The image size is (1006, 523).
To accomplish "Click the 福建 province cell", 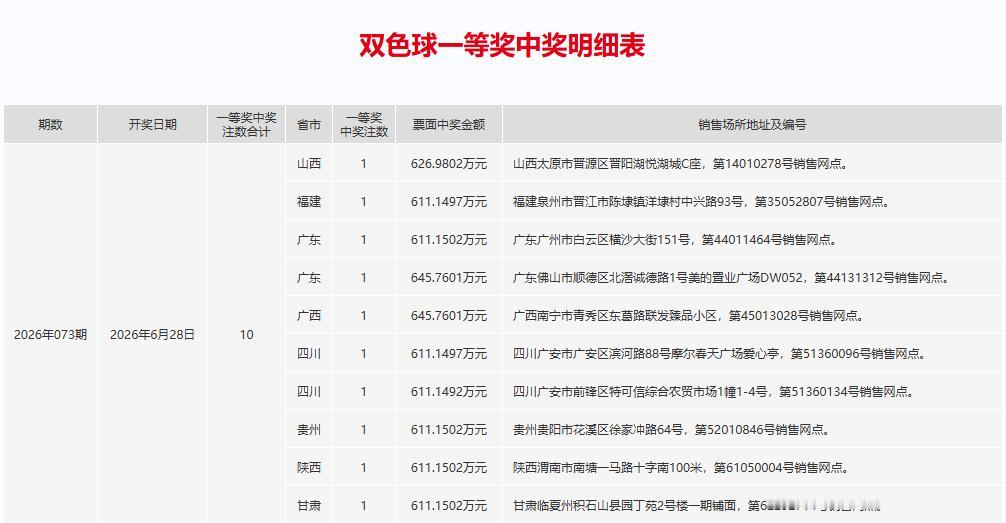I will point(309,201).
